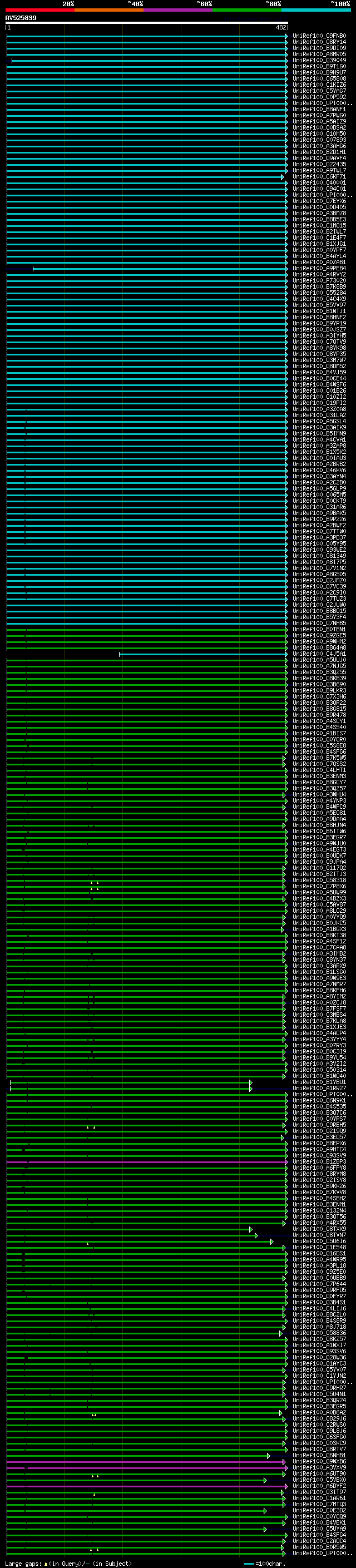Click the arrowhead ending the C6KF71 alignment

(x=283, y=177)
